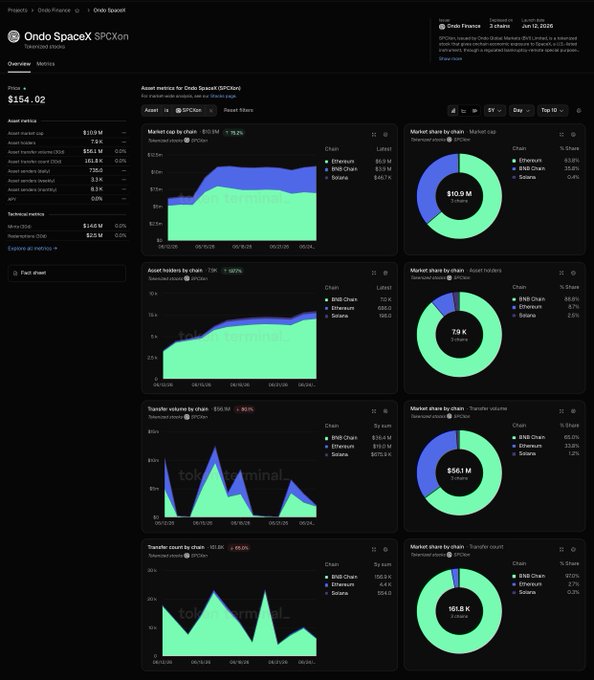The image size is (594, 680).
Task: Open the 5Y time range dropdown
Action: click(x=494, y=111)
